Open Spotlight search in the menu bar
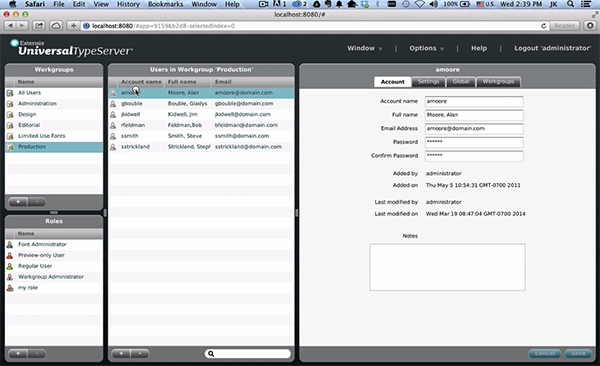 tap(570, 4)
